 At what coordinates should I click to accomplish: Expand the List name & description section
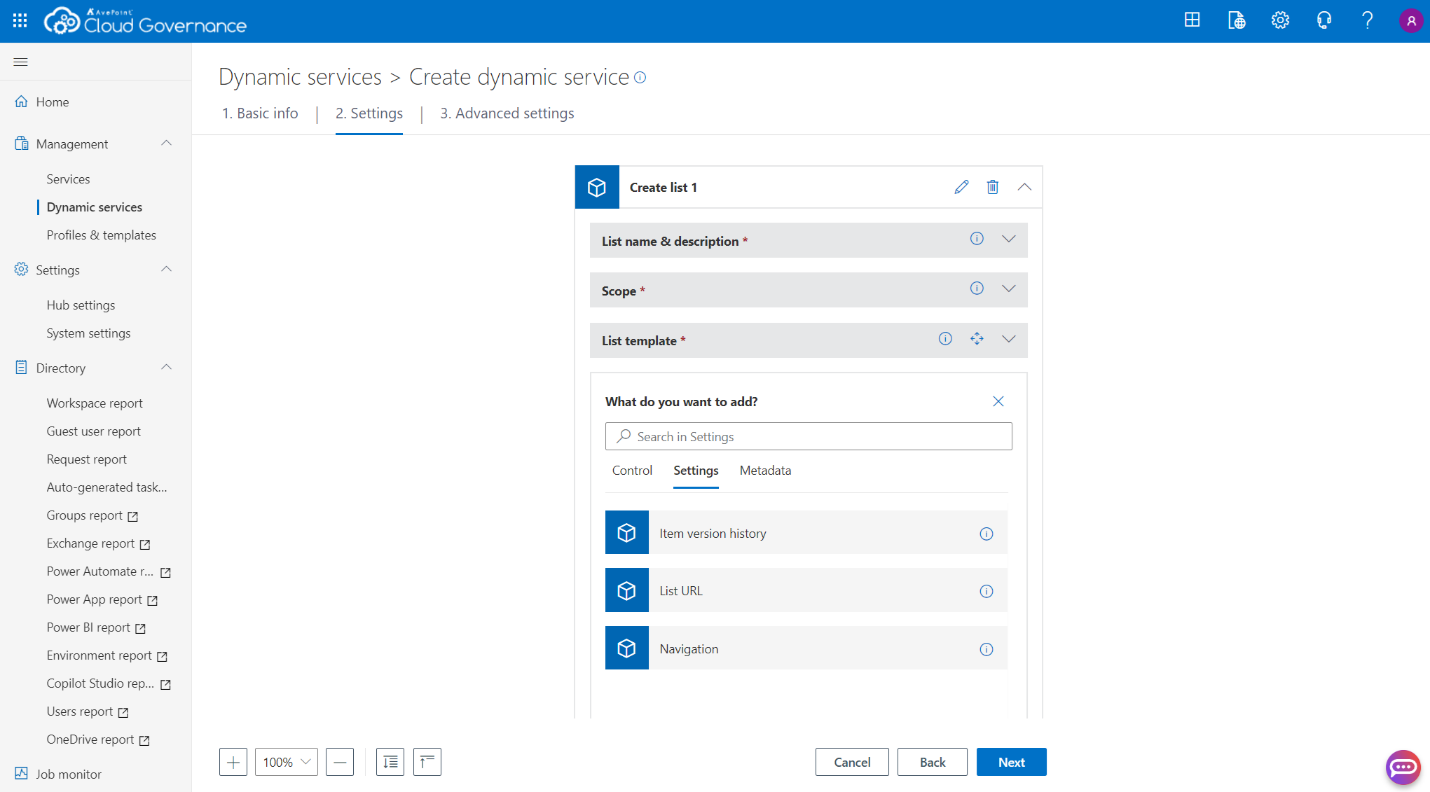click(1008, 239)
